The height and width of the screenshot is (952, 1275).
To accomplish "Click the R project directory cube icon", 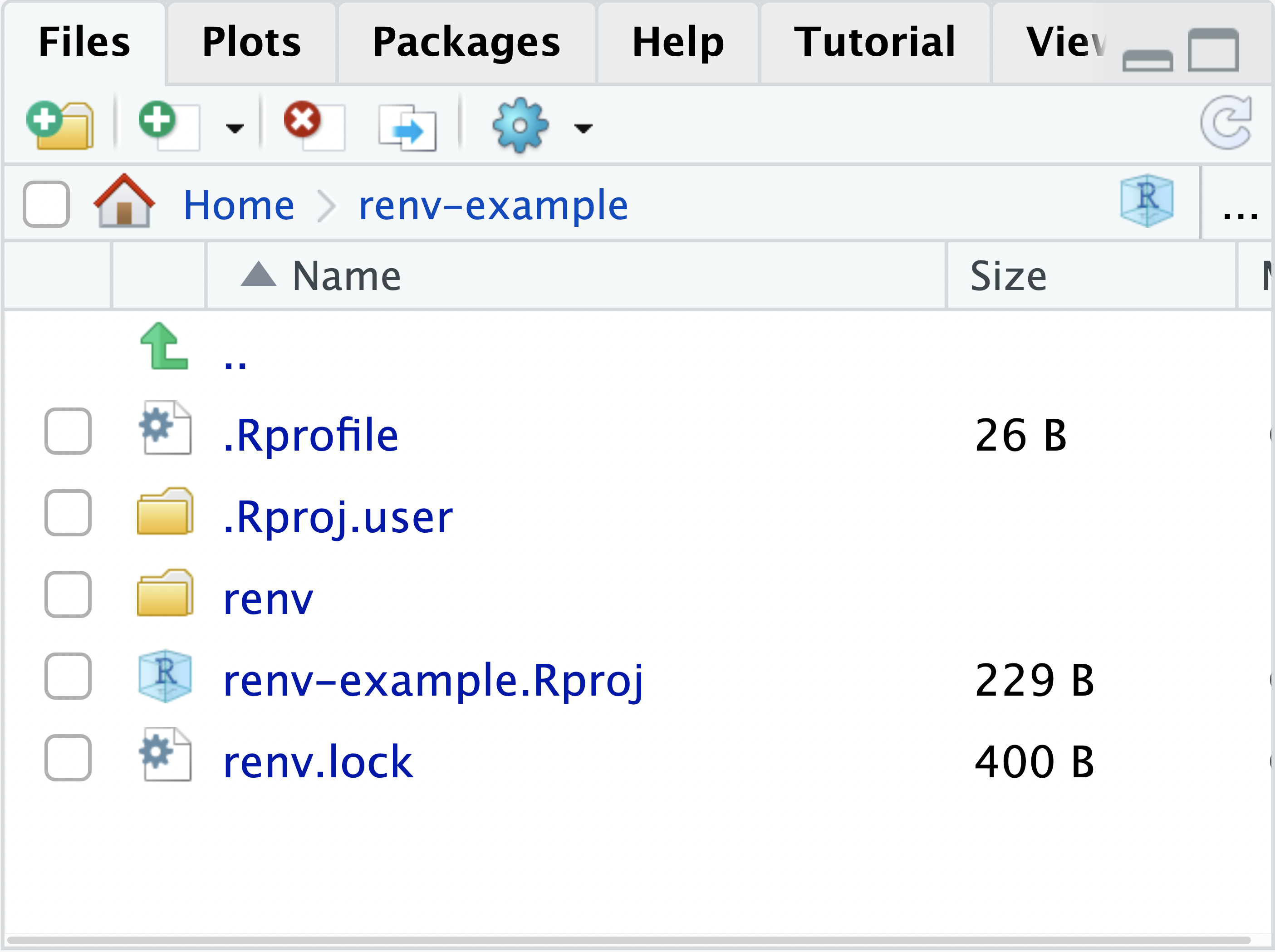I will point(1147,201).
